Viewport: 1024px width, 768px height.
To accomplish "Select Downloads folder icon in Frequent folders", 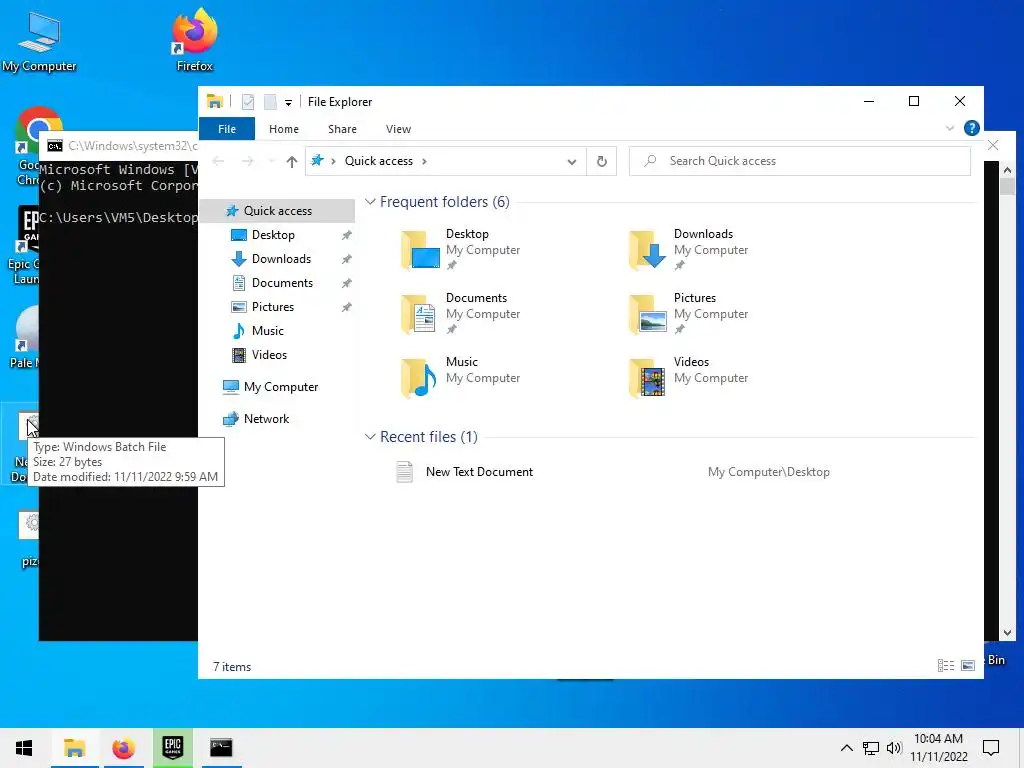I will tap(648, 249).
